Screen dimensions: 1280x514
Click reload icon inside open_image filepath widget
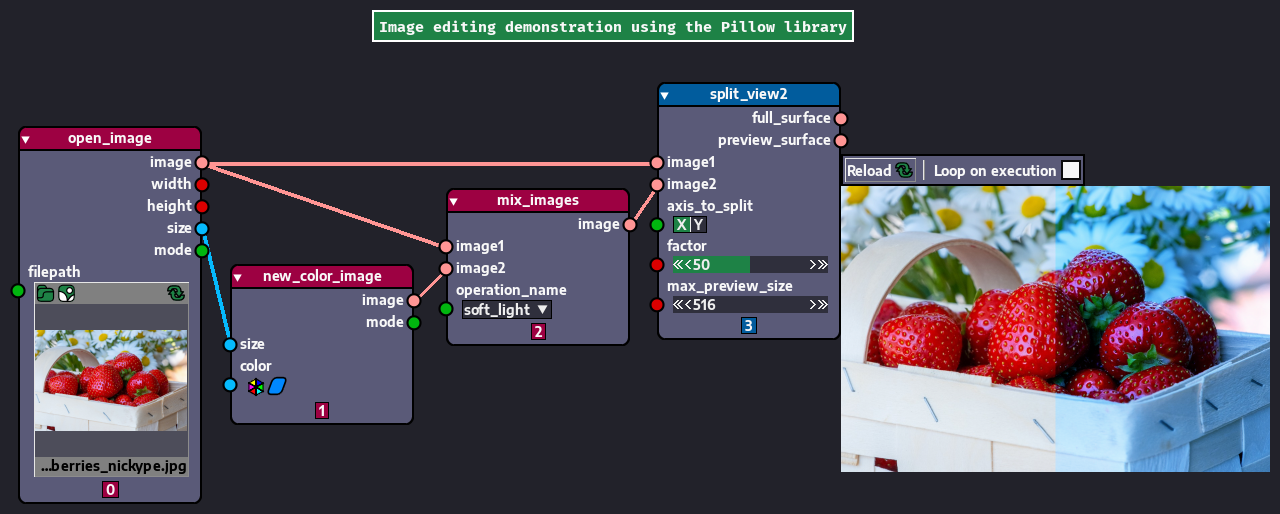click(176, 293)
